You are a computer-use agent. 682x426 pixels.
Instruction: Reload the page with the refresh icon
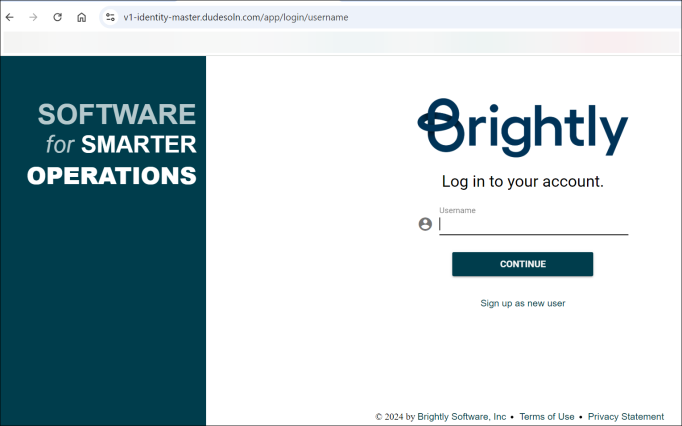(x=57, y=17)
